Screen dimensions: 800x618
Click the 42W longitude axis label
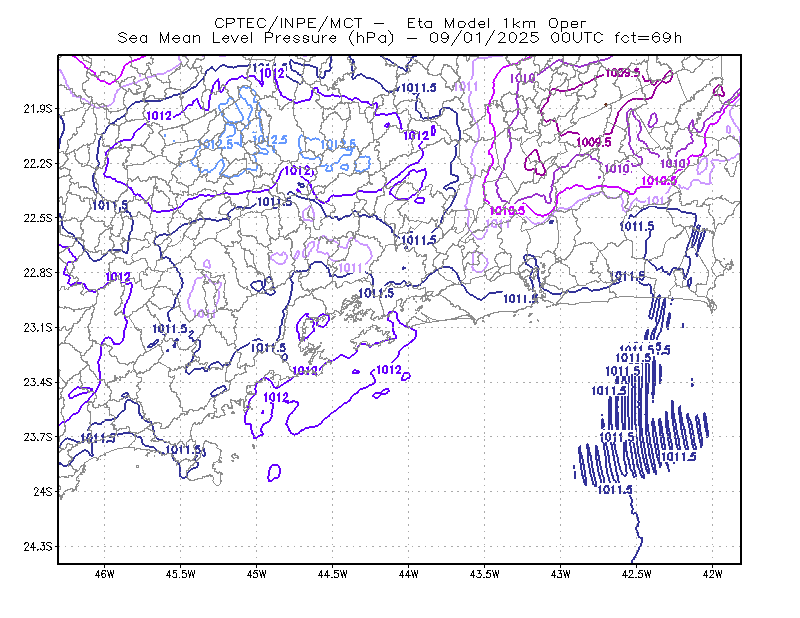(712, 574)
